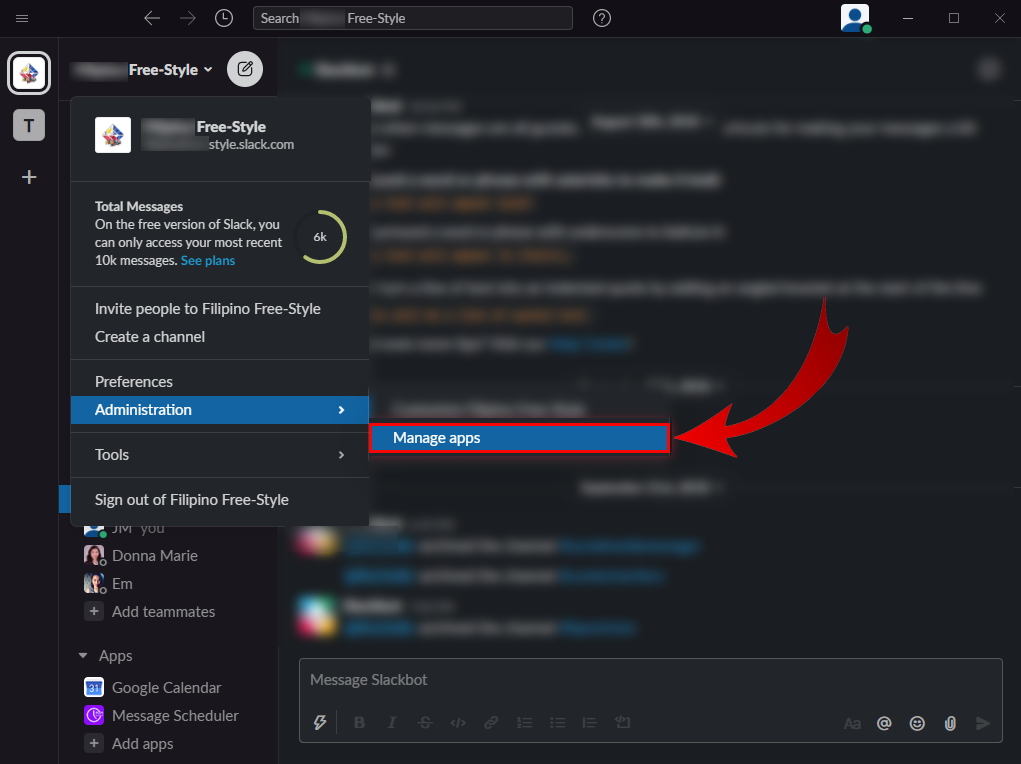Go back in history with left arrow
1021x764 pixels.
point(152,18)
